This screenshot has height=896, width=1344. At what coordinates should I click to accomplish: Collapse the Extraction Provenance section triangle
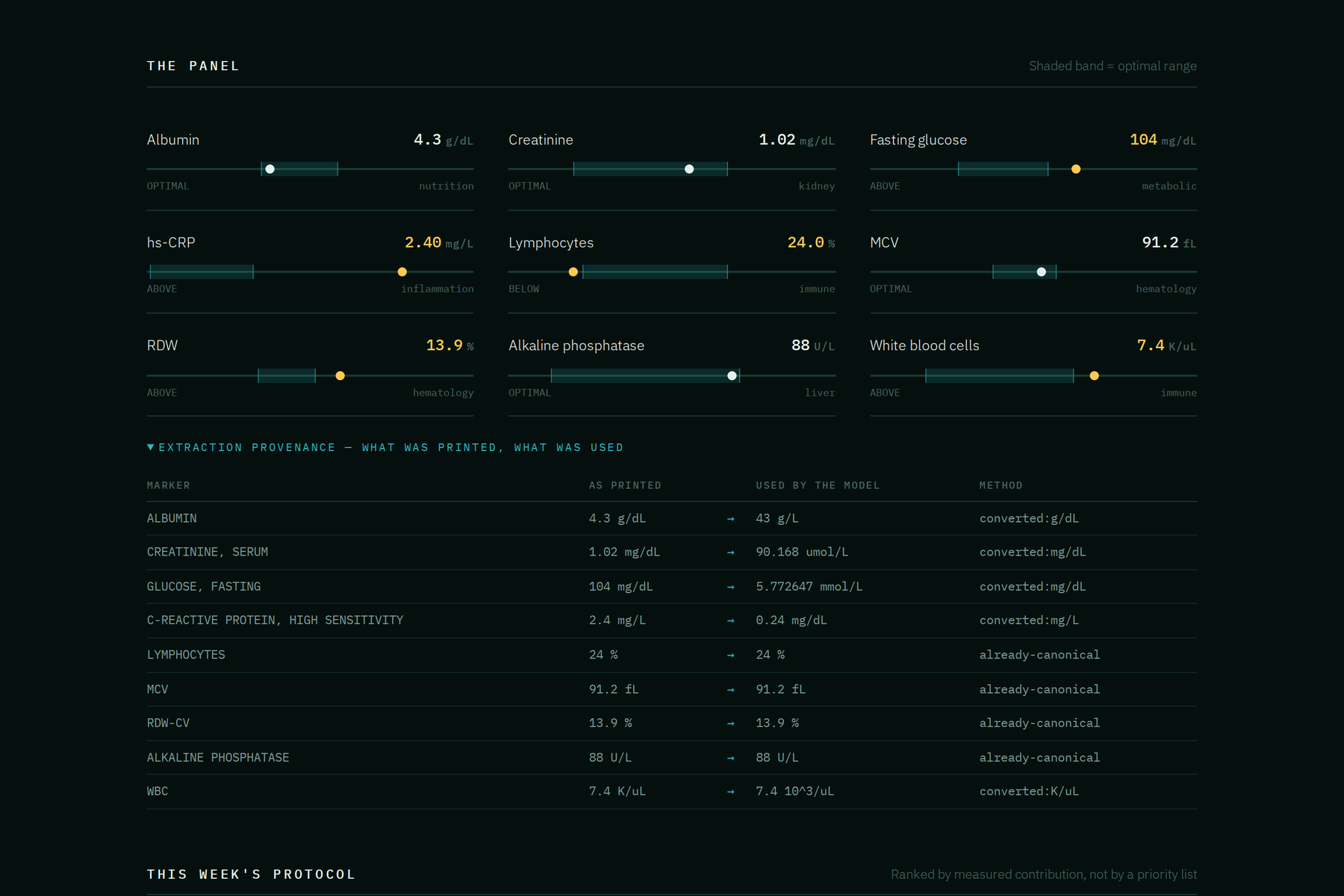(151, 447)
